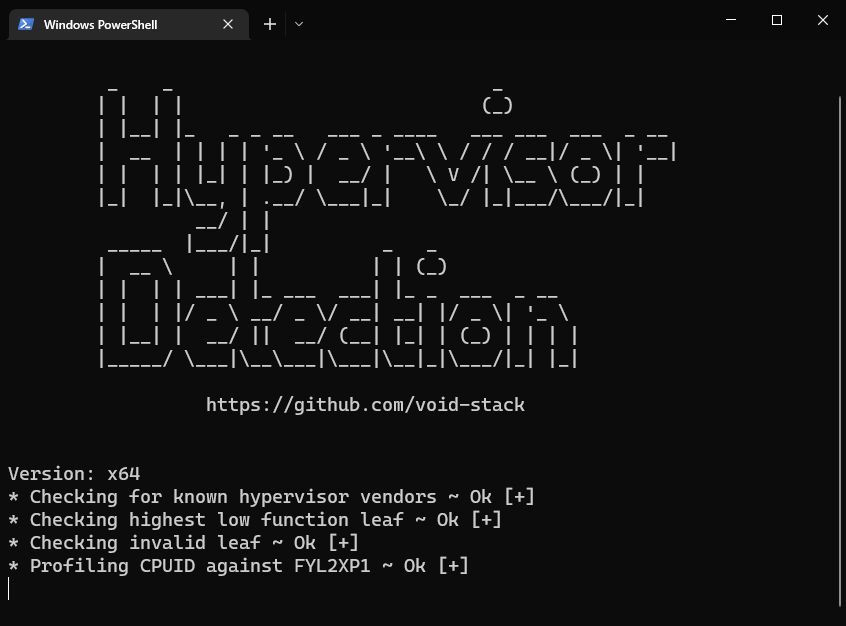This screenshot has width=846, height=626.
Task: Minimize the terminal window
Action: point(731,20)
